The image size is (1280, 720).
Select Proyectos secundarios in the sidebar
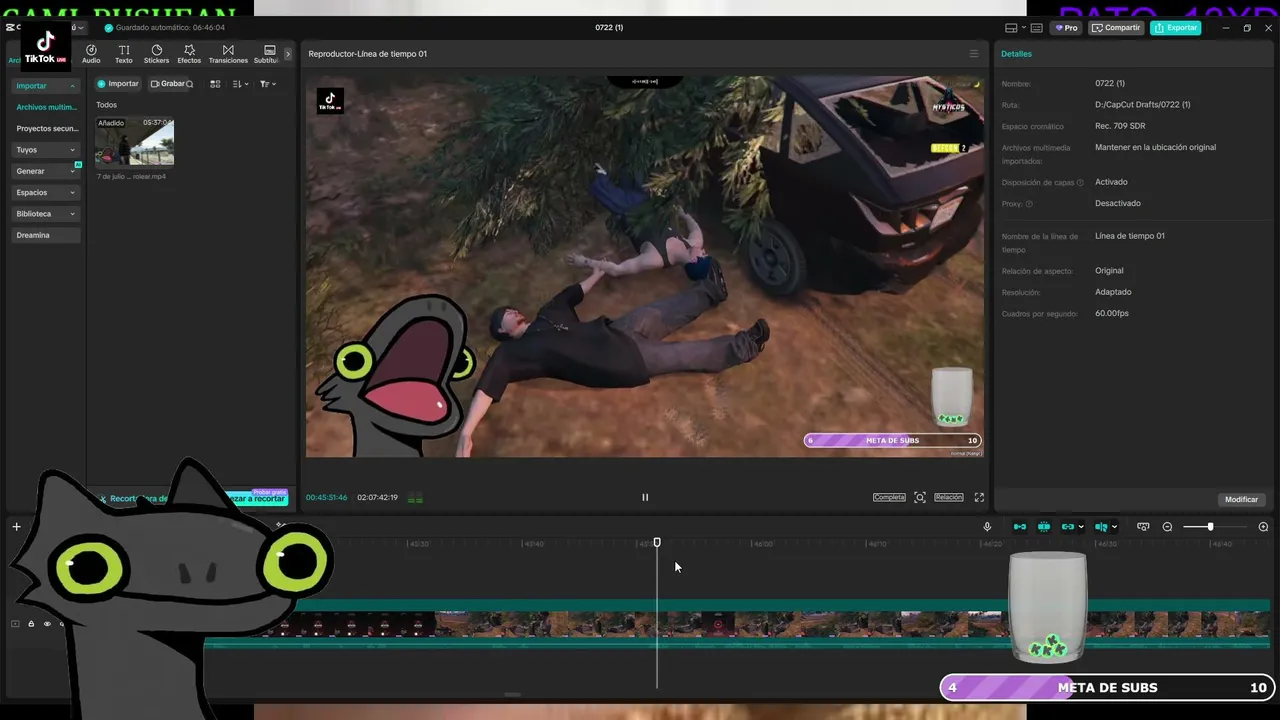point(46,128)
